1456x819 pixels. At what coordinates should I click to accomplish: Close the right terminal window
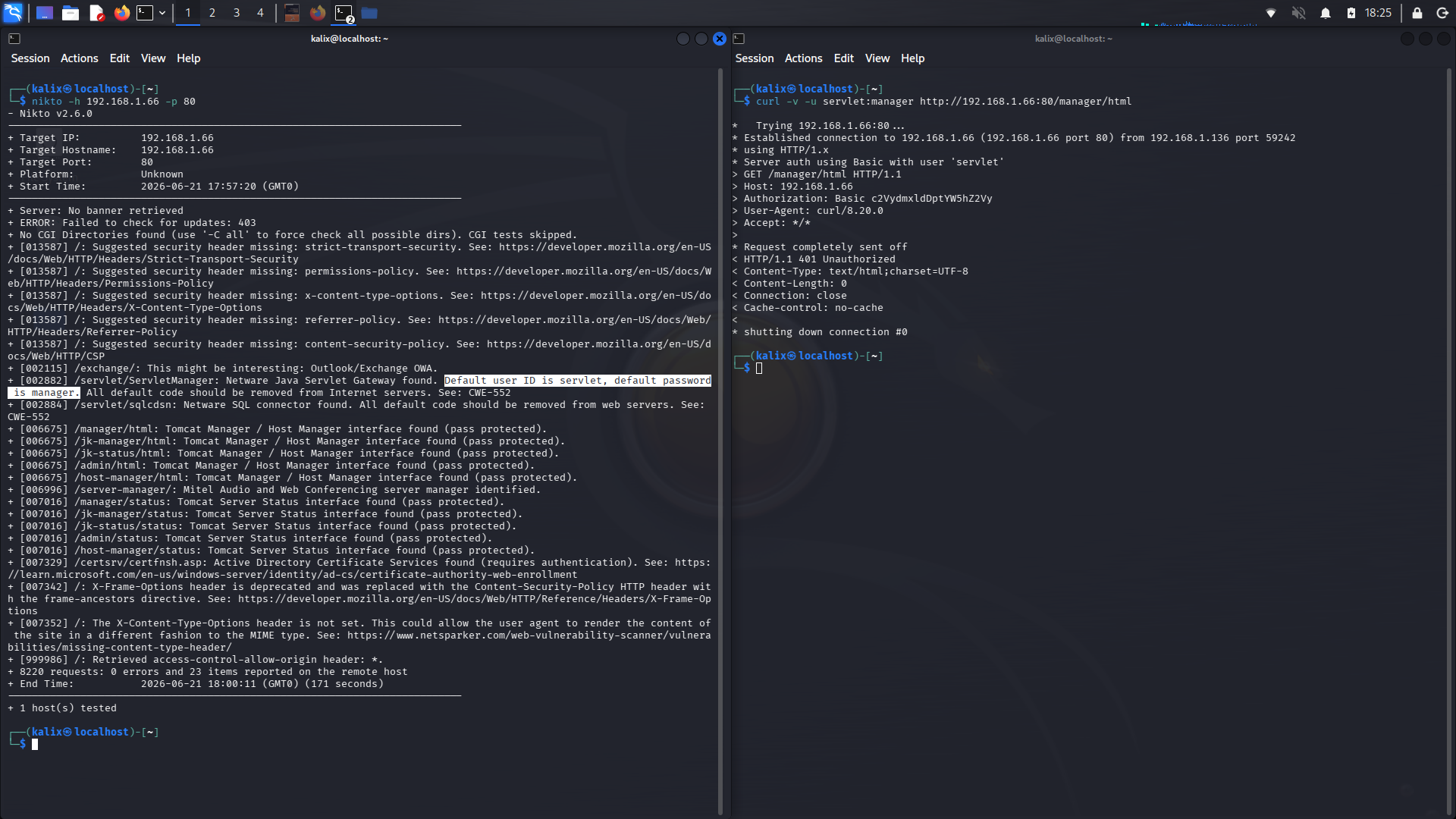(x=1444, y=39)
